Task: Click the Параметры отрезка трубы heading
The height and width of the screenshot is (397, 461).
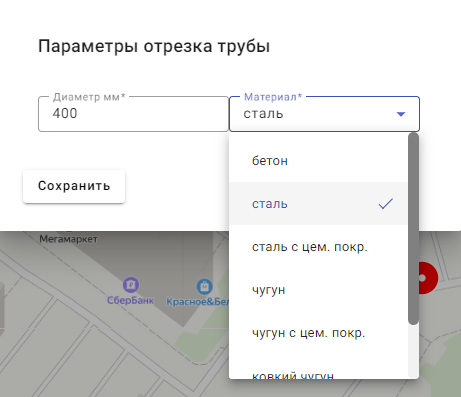Action: click(154, 46)
